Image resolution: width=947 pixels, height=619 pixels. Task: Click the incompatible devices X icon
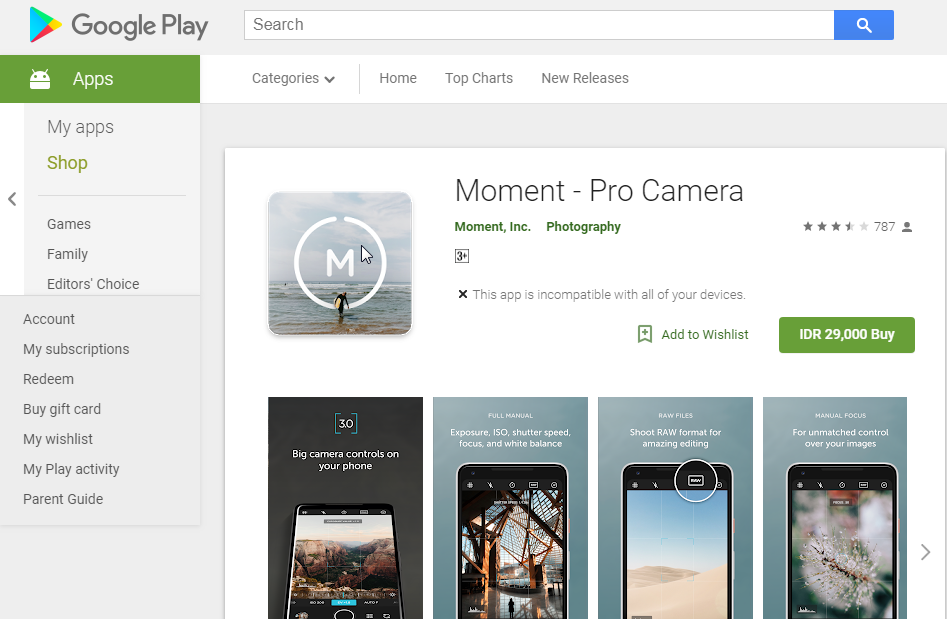click(463, 294)
